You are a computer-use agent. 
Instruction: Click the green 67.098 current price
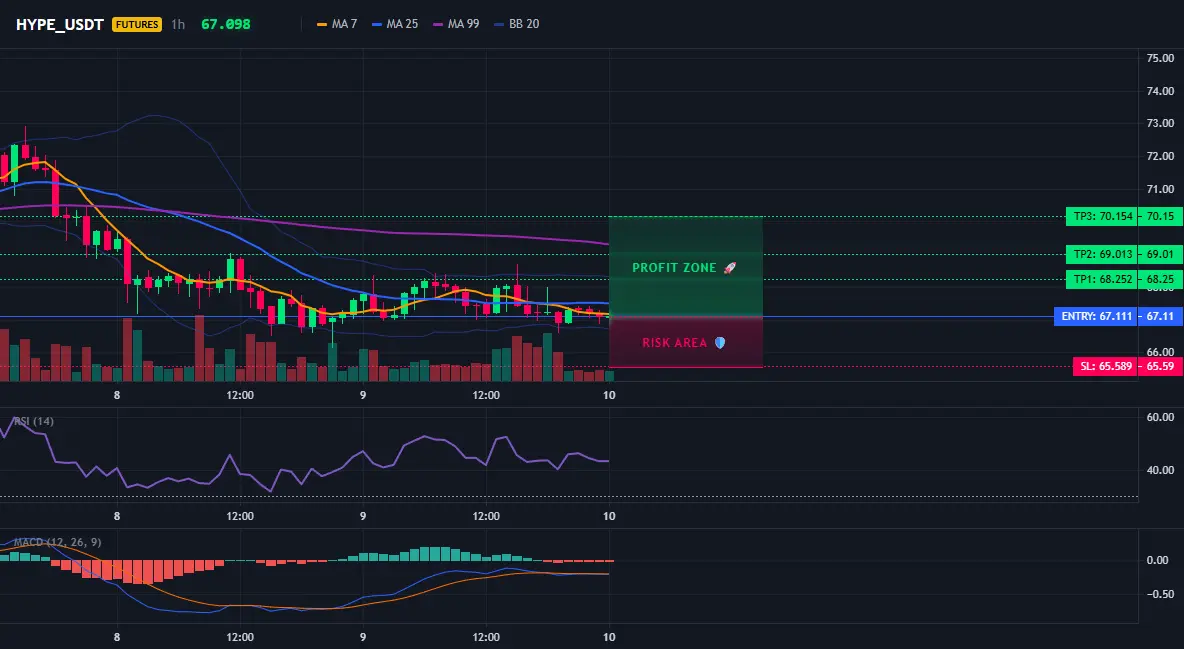[226, 24]
